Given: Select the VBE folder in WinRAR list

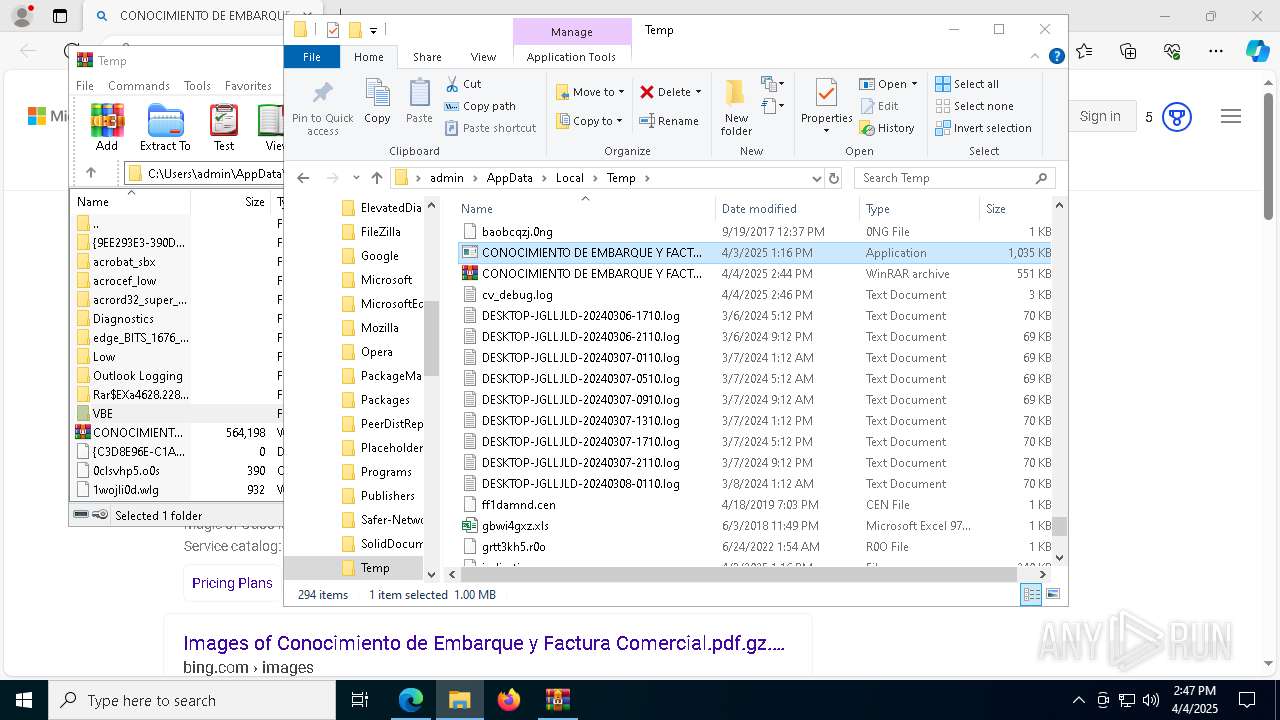Looking at the screenshot, I should point(176,414).
